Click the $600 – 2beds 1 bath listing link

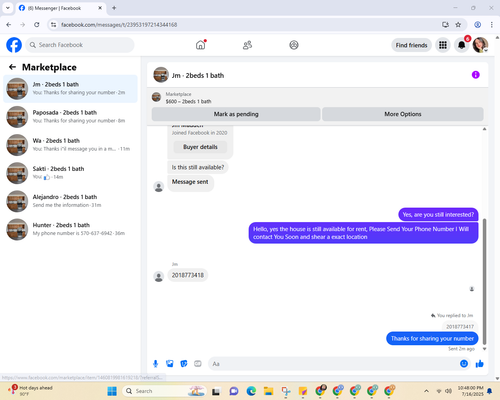pyautogui.click(x=188, y=101)
